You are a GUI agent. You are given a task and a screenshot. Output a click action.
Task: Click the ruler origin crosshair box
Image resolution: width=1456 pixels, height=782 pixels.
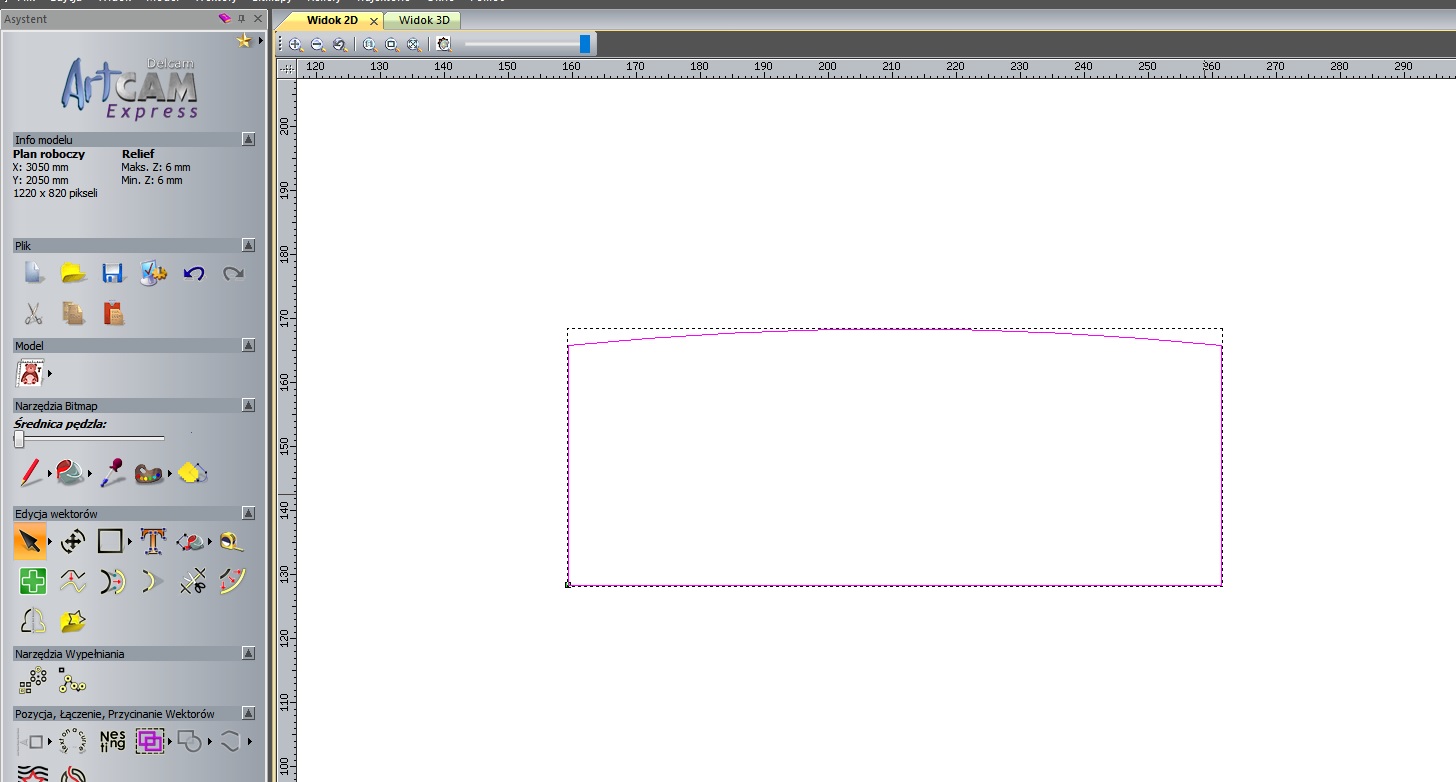(287, 69)
